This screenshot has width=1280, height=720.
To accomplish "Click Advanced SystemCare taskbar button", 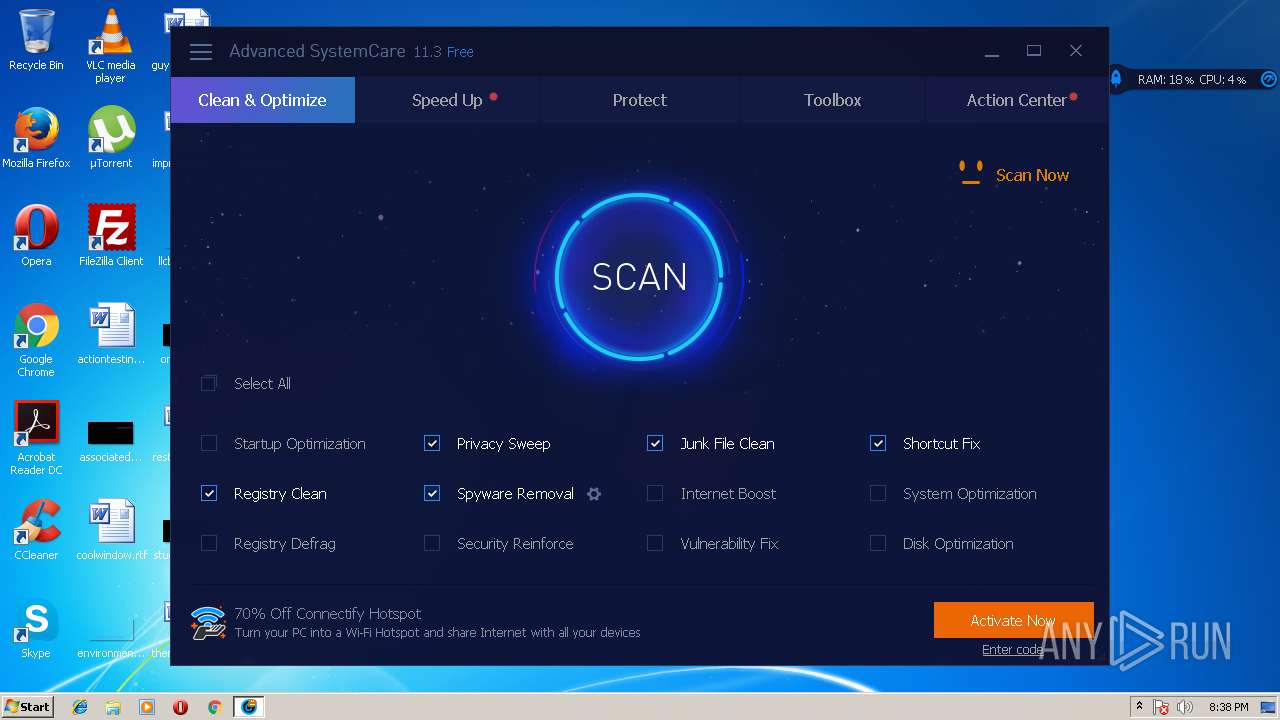I will click(x=248, y=707).
